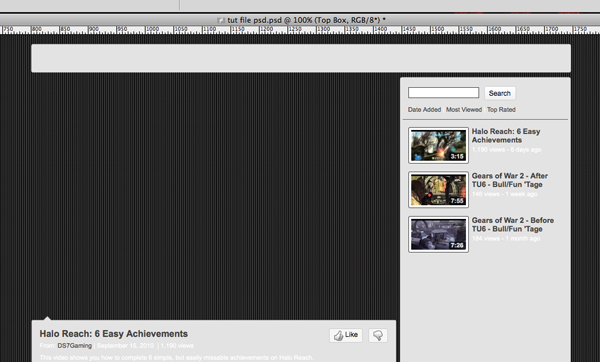The width and height of the screenshot is (600, 362).
Task: Click the 1,190 views text under main heading
Action: point(177,346)
